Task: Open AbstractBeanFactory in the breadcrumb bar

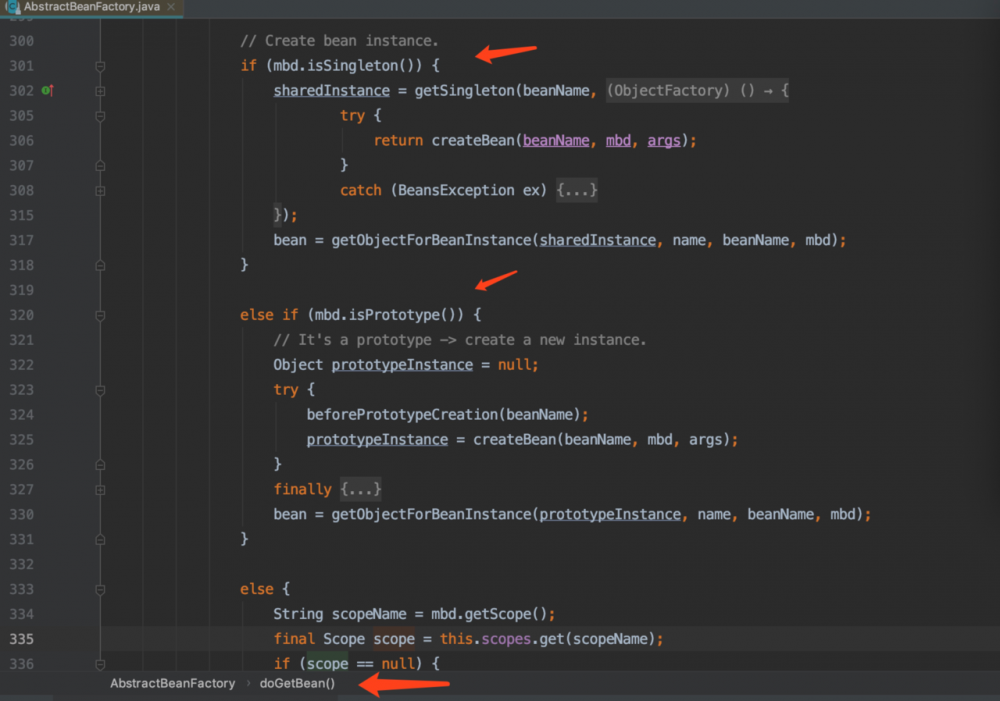Action: [172, 683]
